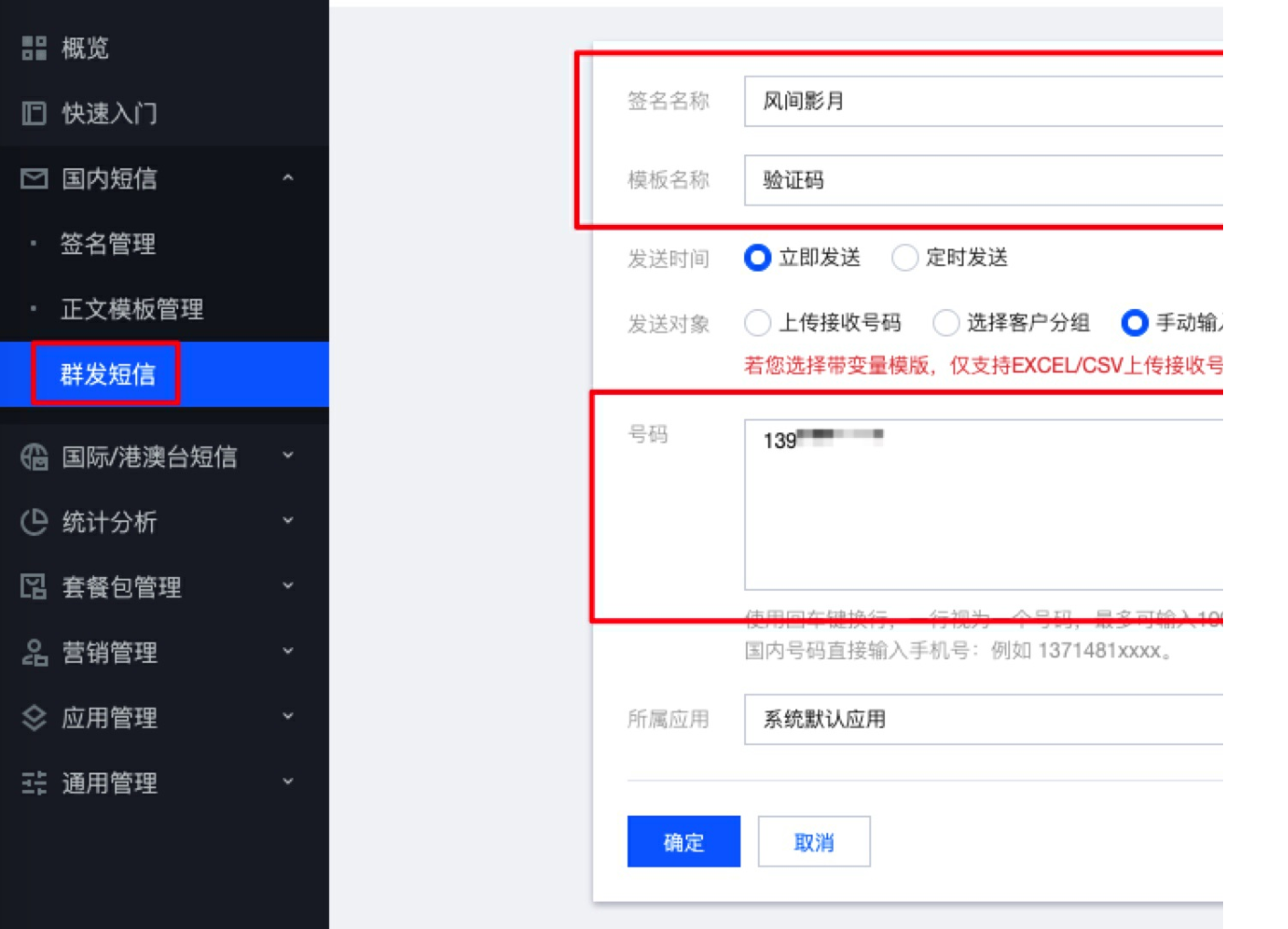This screenshot has height=929, width=1288.
Task: Click the 所属应用 field label
Action: click(x=668, y=719)
